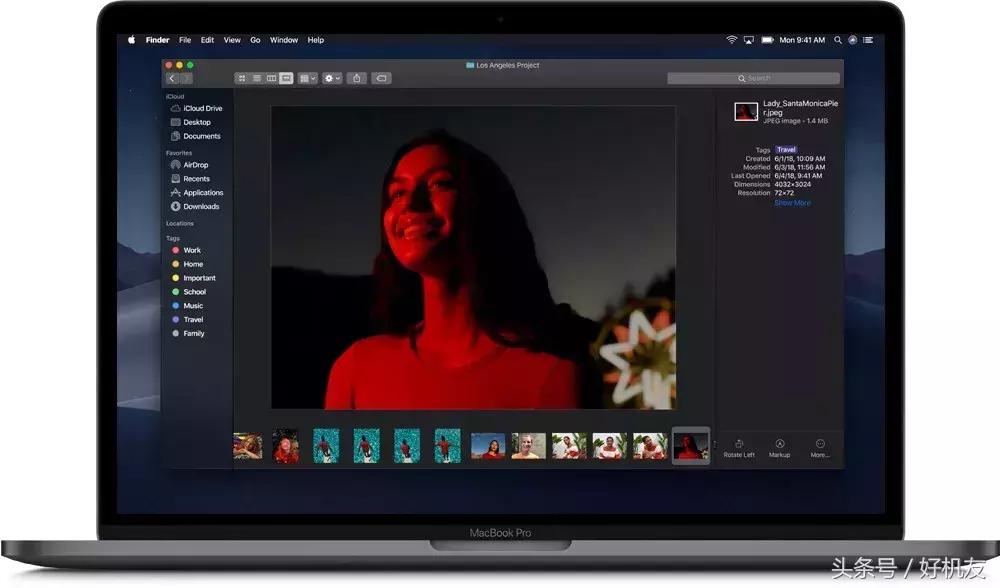
Task: Open the Apple menu
Action: point(131,40)
